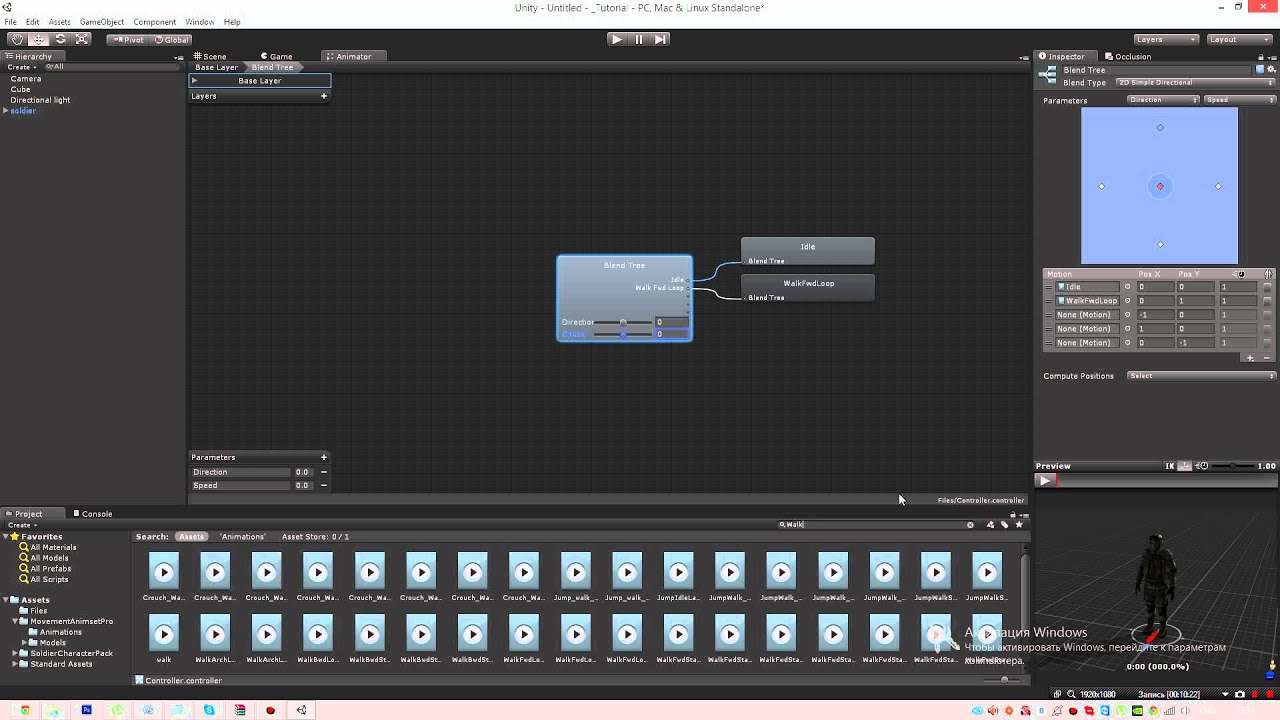The height and width of the screenshot is (720, 1280).
Task: Save search to favorites star icon
Action: pyautogui.click(x=1019, y=525)
